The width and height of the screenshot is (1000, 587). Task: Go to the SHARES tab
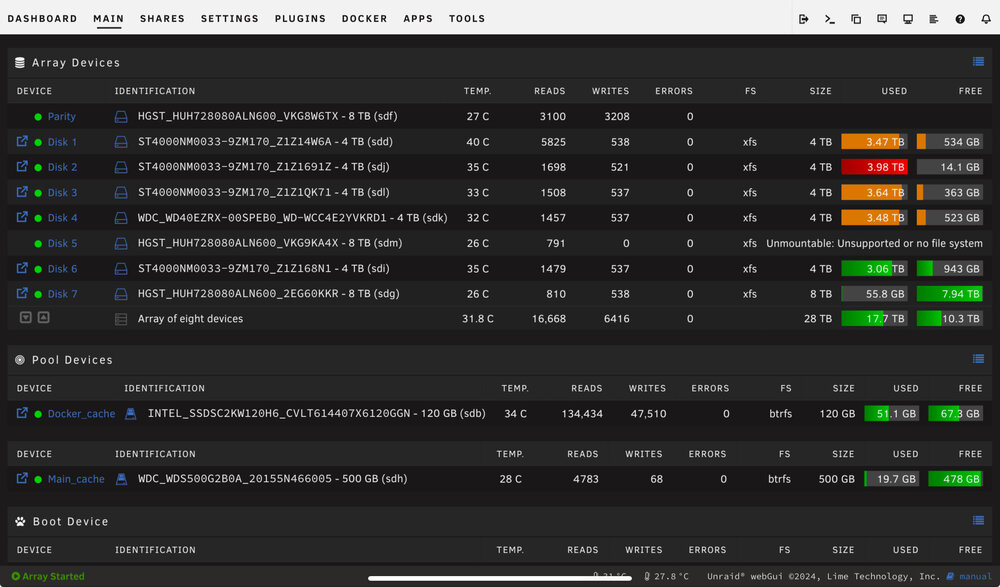pyautogui.click(x=162, y=19)
